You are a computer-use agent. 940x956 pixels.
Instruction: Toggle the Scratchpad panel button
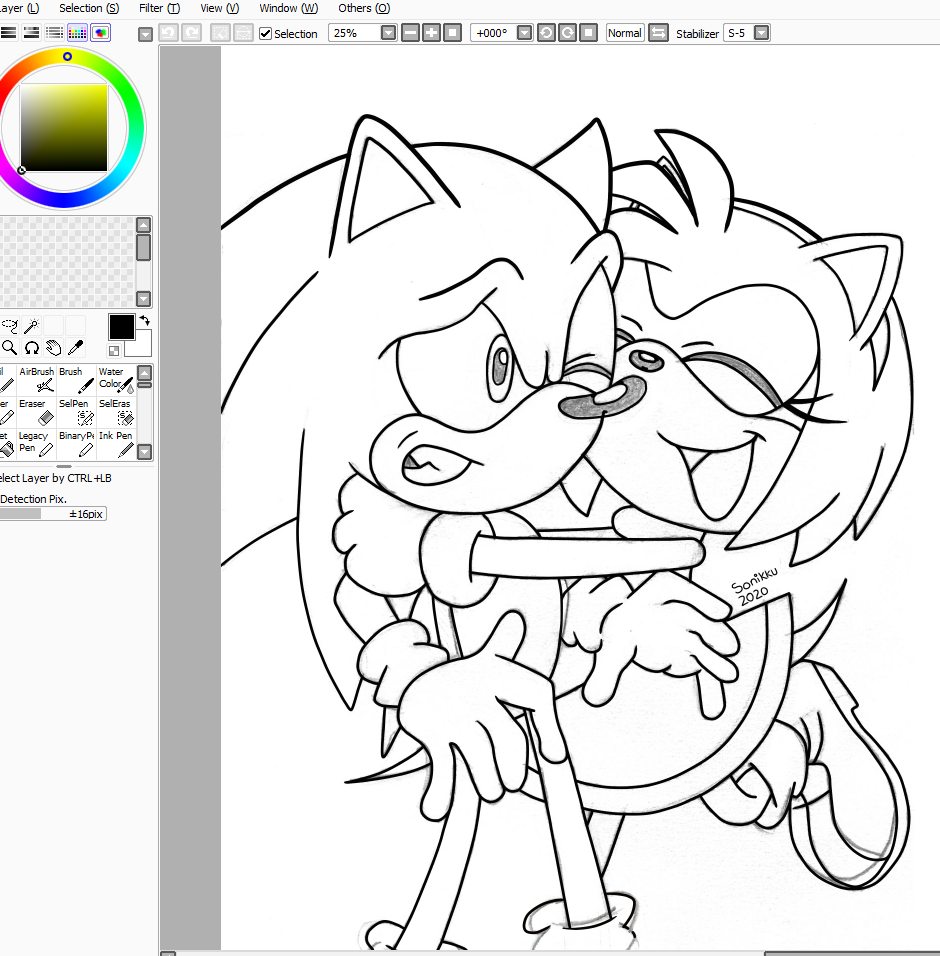101,33
